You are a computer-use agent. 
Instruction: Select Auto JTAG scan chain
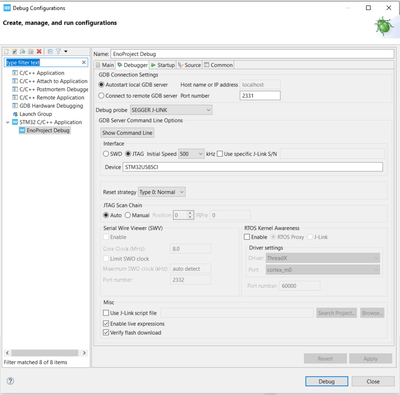click(x=106, y=215)
